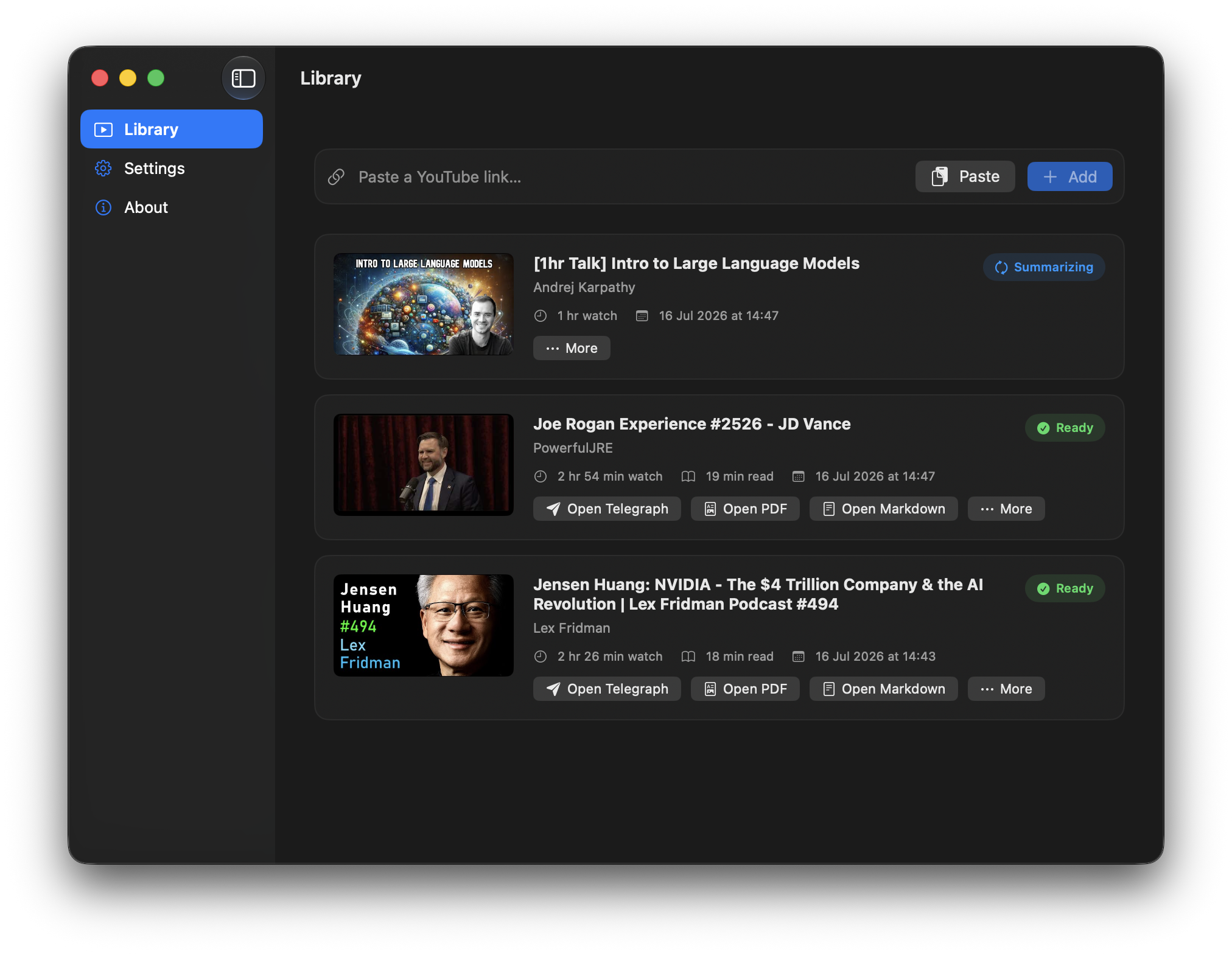Open the About page in sidebar
The height and width of the screenshot is (954, 1232).
pos(172,207)
